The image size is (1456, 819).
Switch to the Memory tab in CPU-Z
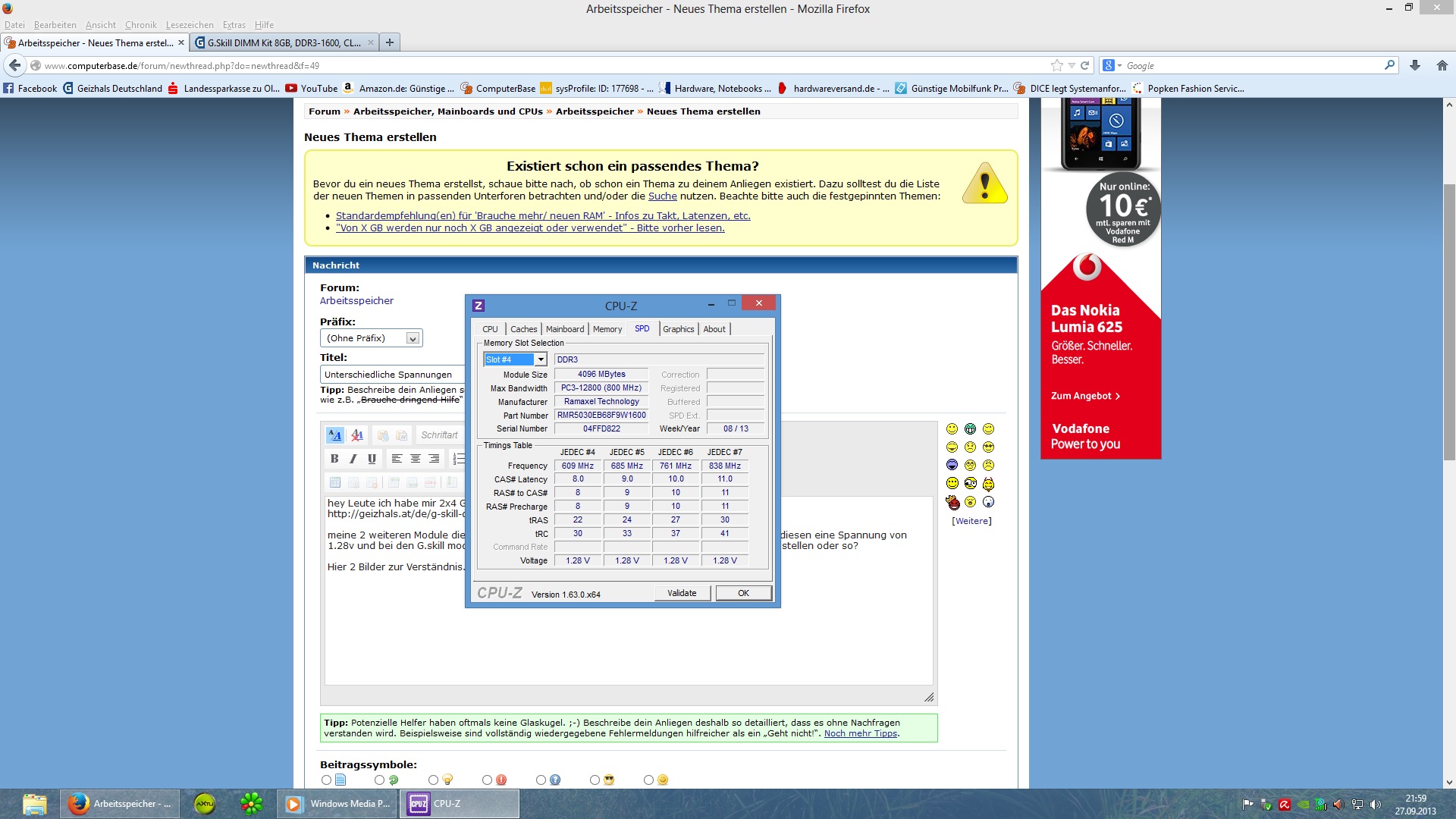pos(607,329)
